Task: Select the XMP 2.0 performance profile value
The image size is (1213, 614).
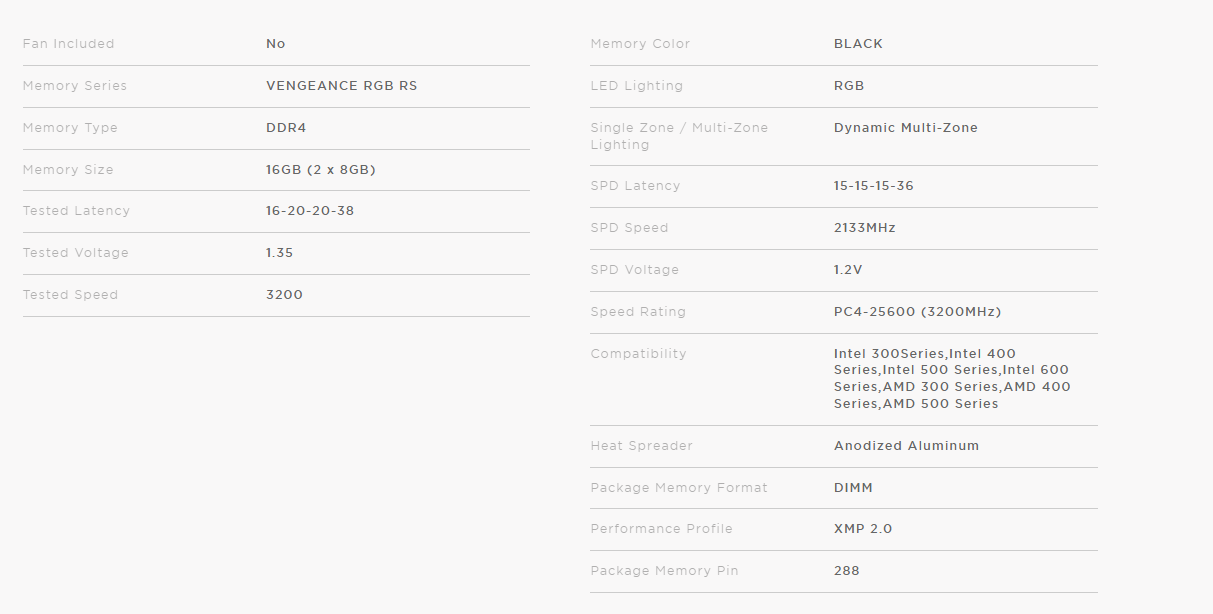Action: [862, 529]
